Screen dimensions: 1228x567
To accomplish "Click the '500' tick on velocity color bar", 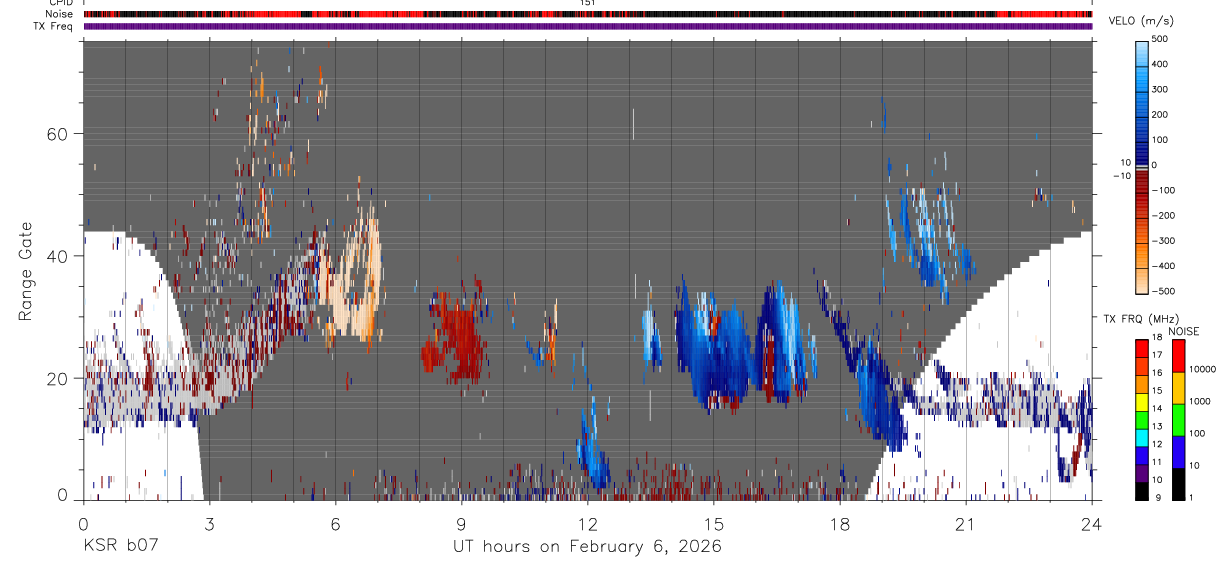I will pyautogui.click(x=1160, y=39).
